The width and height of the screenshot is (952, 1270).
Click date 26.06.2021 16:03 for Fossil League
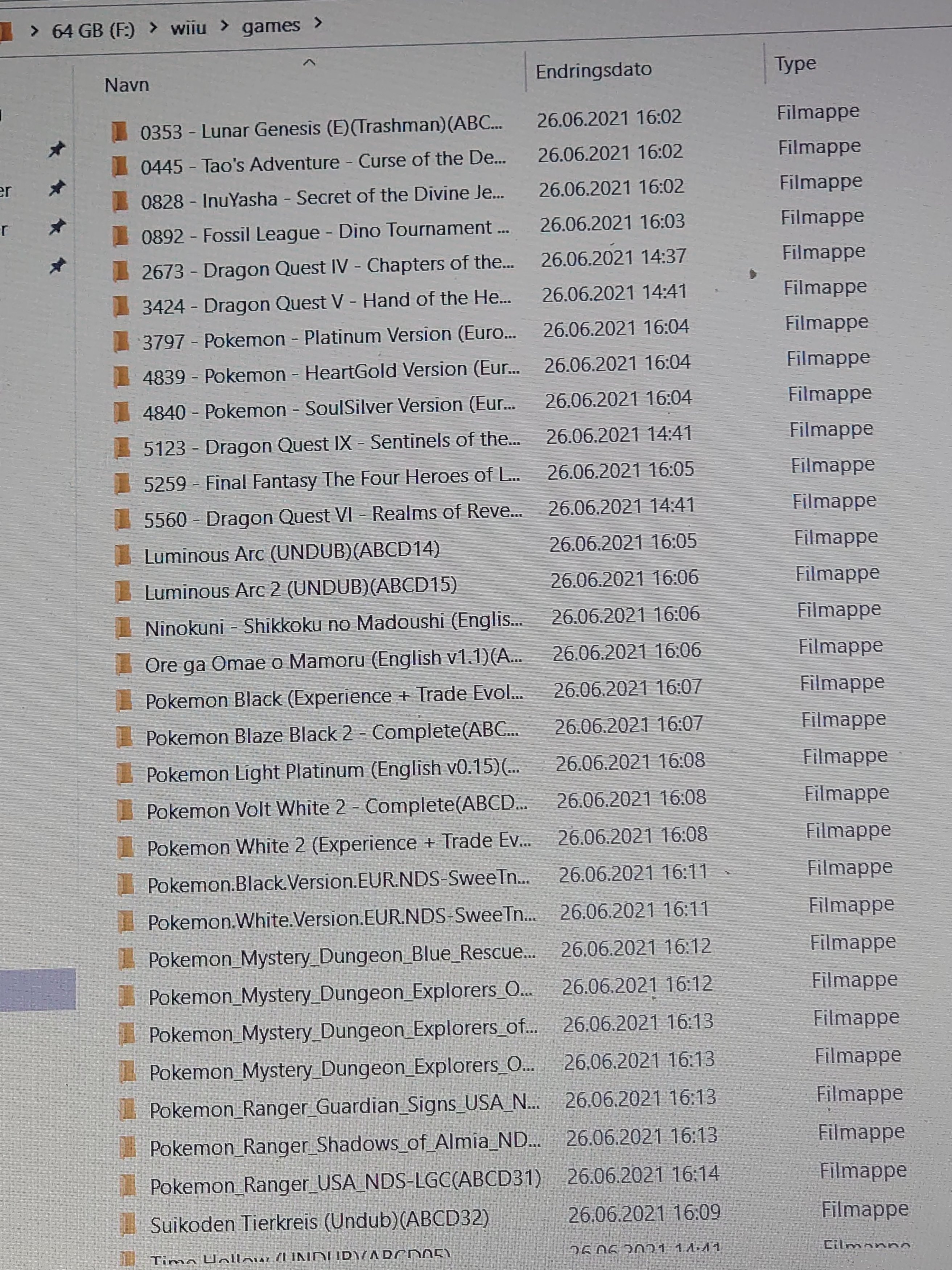(612, 223)
